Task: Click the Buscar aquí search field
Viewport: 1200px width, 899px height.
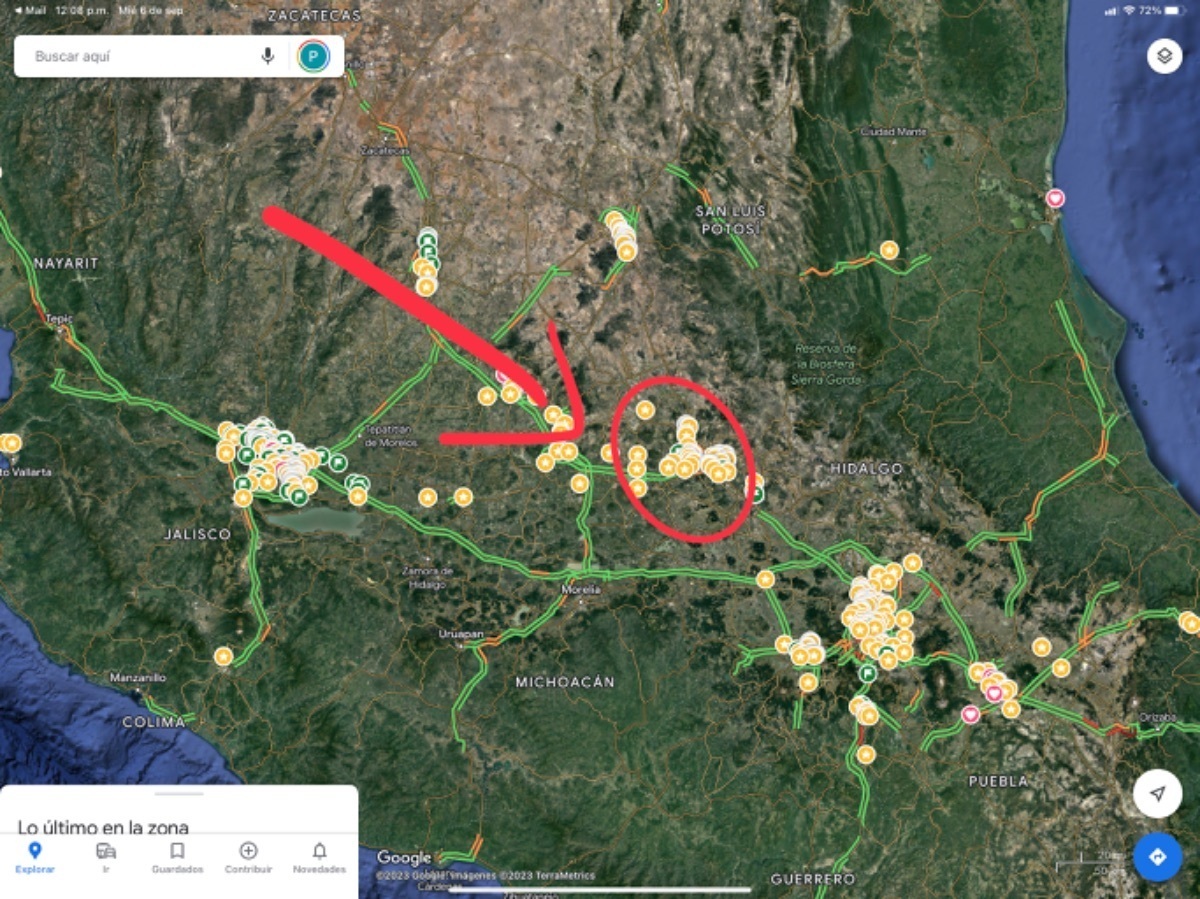Action: (x=140, y=56)
